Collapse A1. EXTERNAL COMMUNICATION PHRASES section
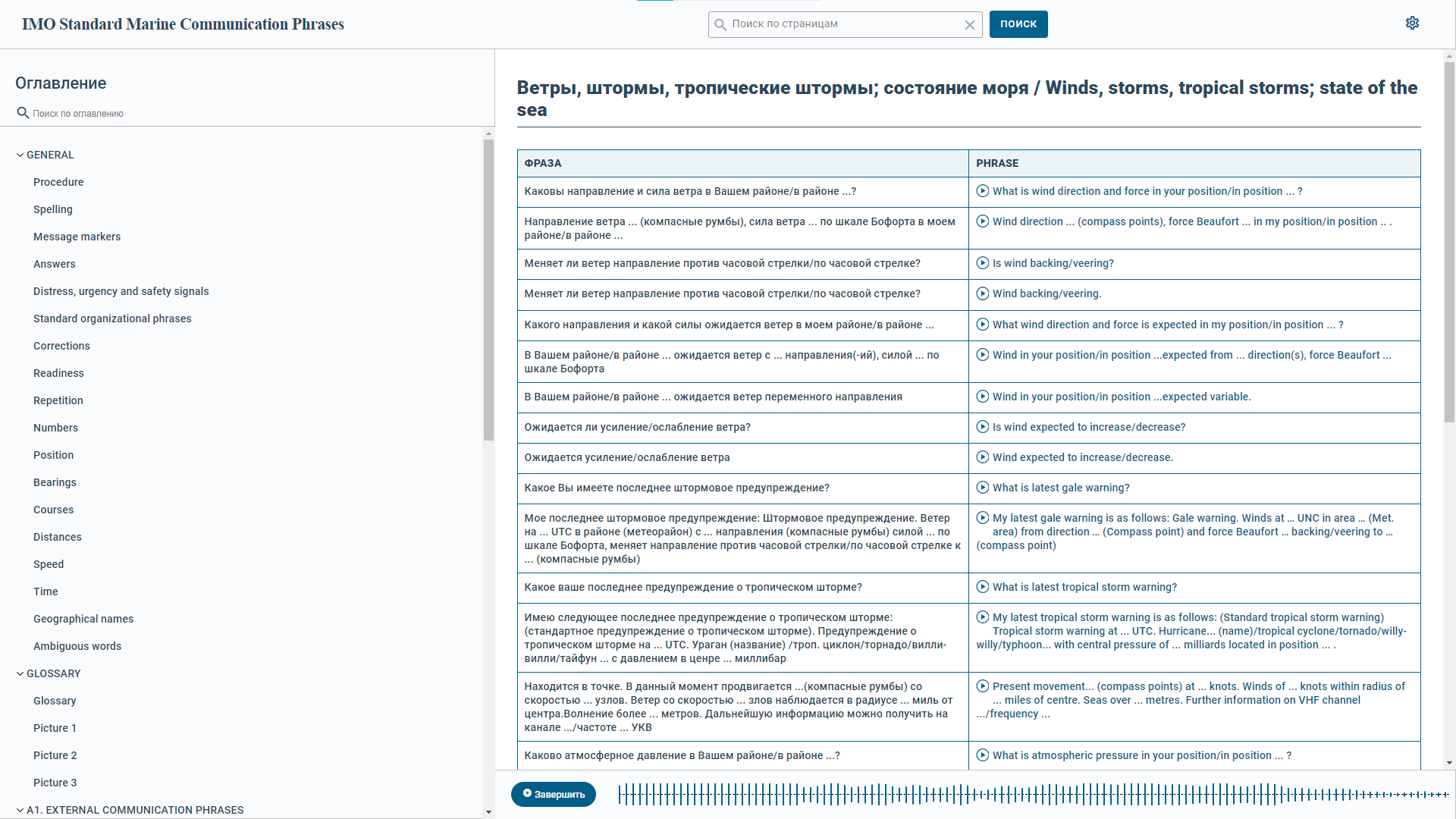The width and height of the screenshot is (1456, 819). point(20,810)
